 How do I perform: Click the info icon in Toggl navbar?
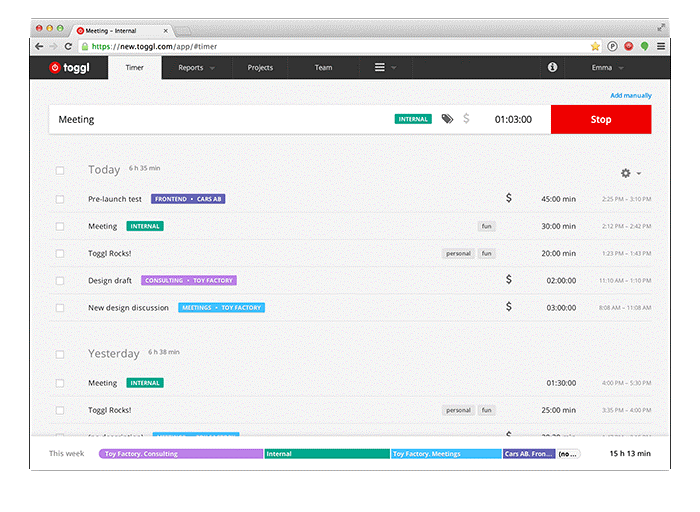click(552, 67)
